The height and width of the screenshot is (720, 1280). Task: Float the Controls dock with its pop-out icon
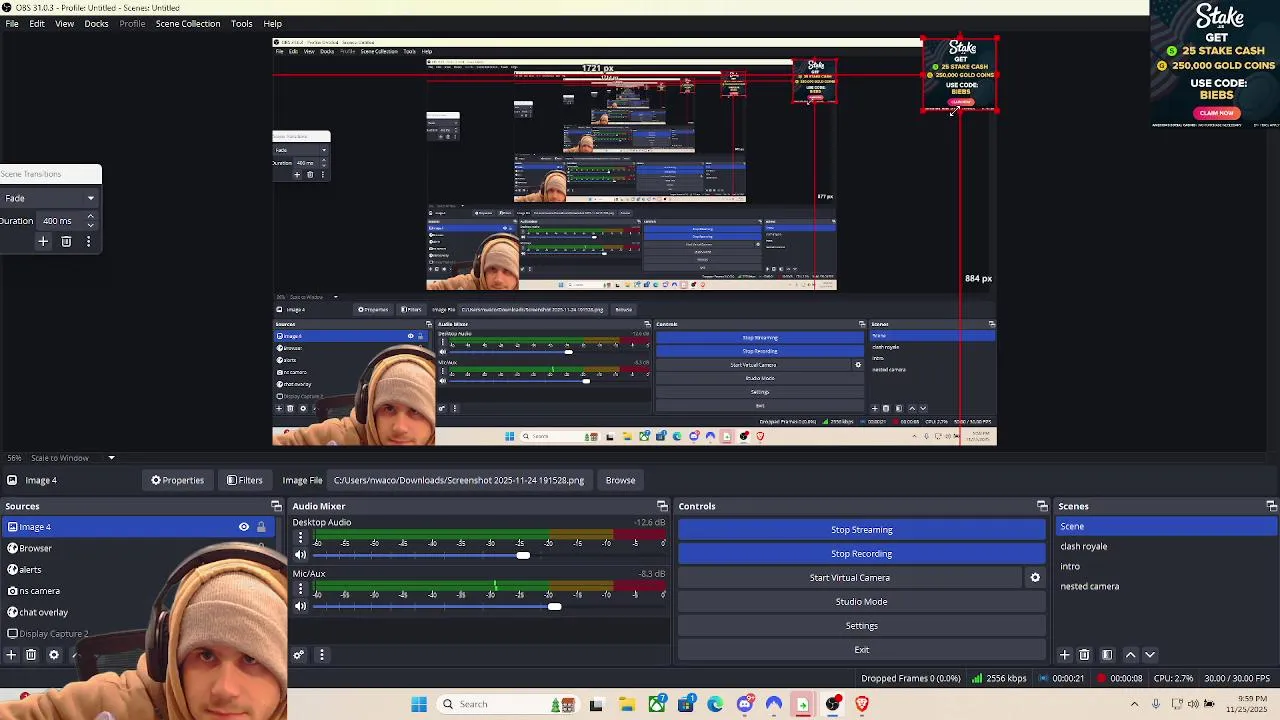pos(1042,506)
